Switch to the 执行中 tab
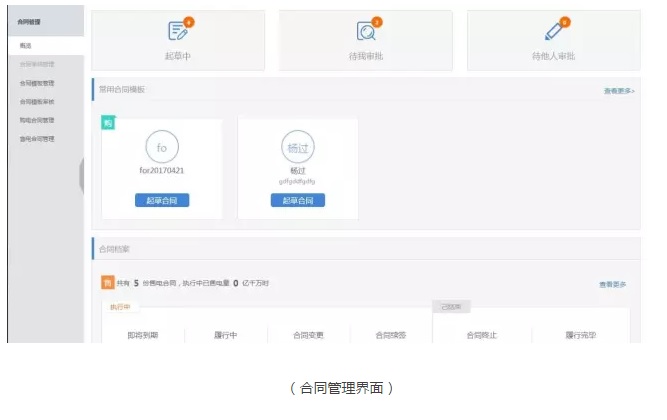This screenshot has height=420, width=667. coord(120,307)
